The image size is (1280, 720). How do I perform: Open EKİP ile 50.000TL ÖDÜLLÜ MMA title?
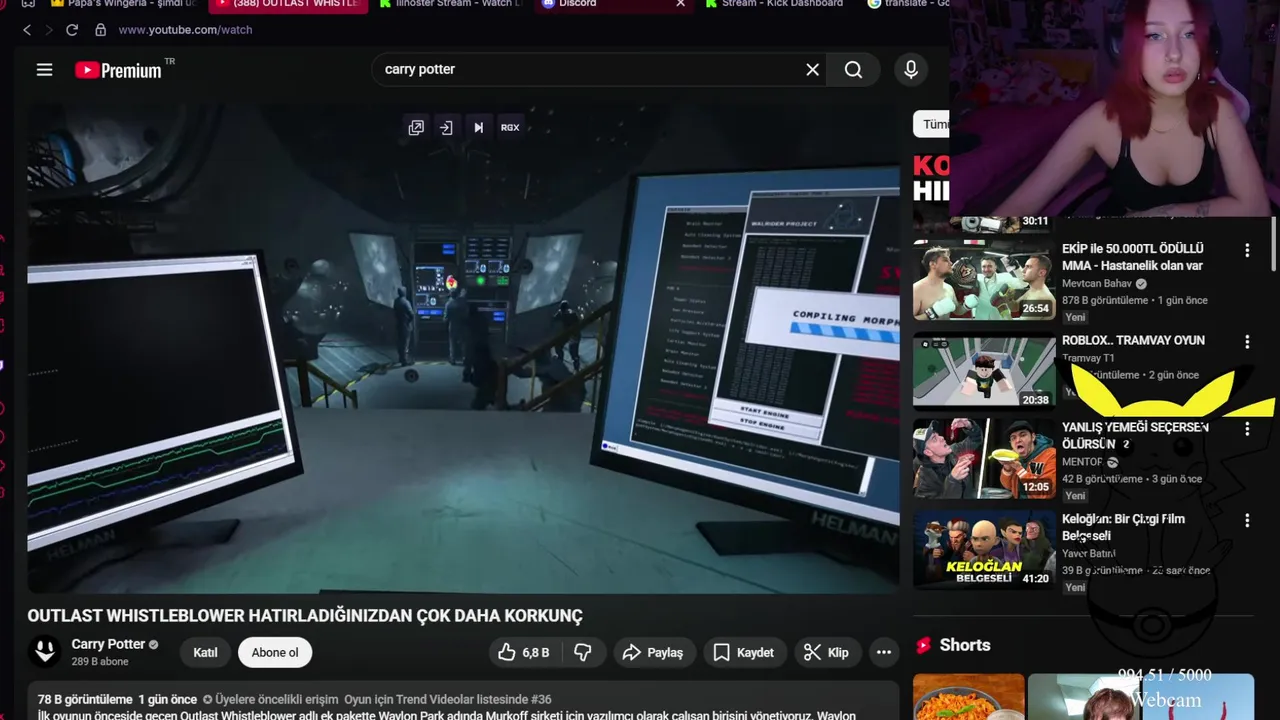coord(1133,257)
